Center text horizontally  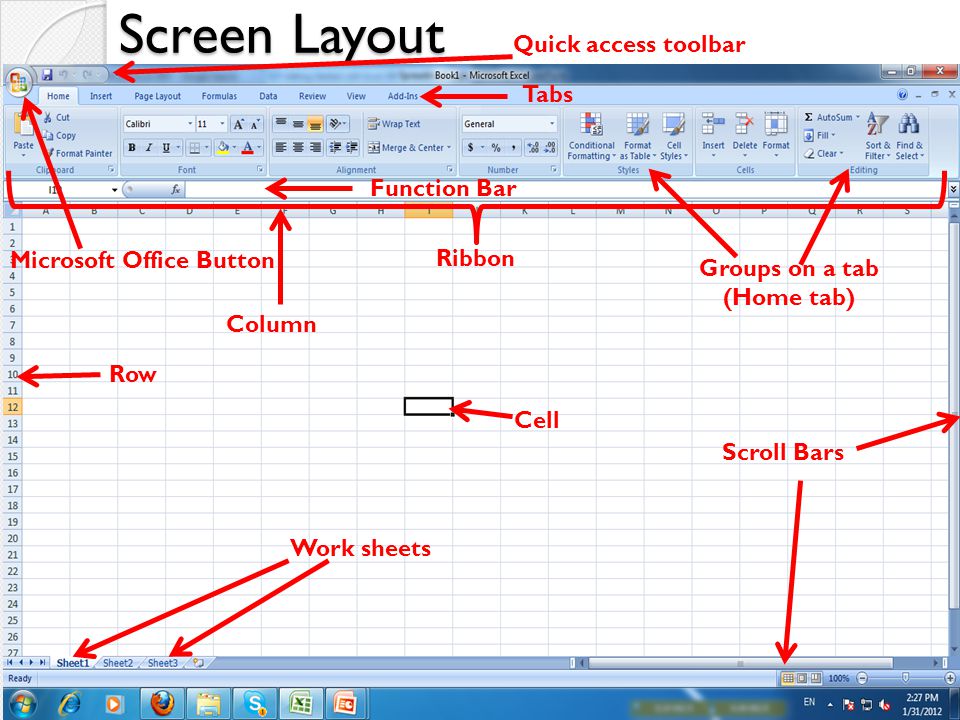[x=298, y=148]
